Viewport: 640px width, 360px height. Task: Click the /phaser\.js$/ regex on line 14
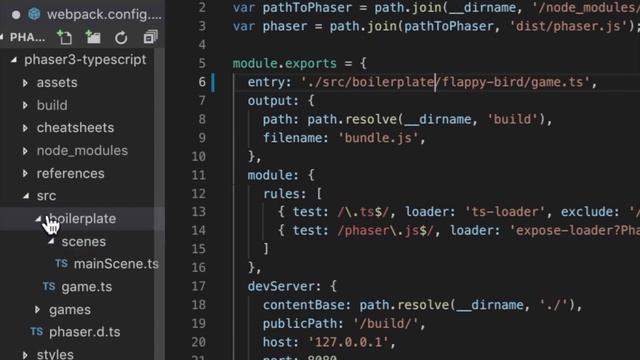click(x=385, y=231)
